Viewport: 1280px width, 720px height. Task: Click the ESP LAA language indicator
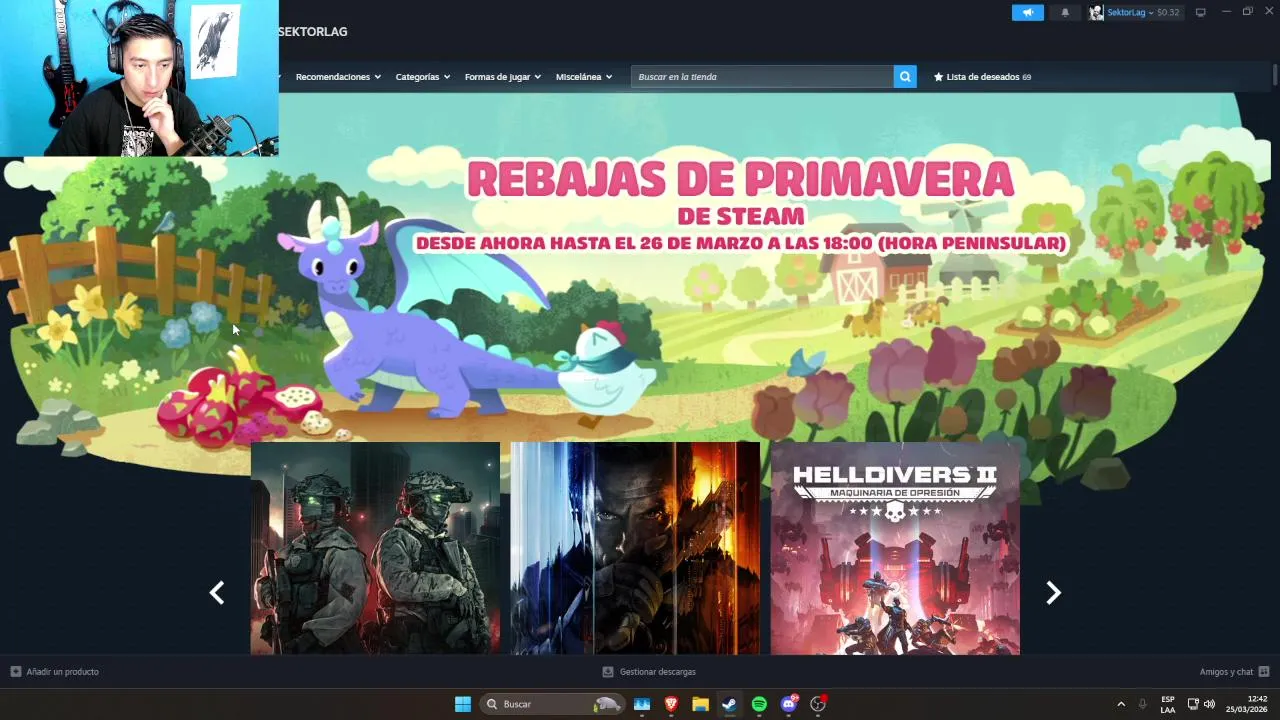pyautogui.click(x=1168, y=704)
